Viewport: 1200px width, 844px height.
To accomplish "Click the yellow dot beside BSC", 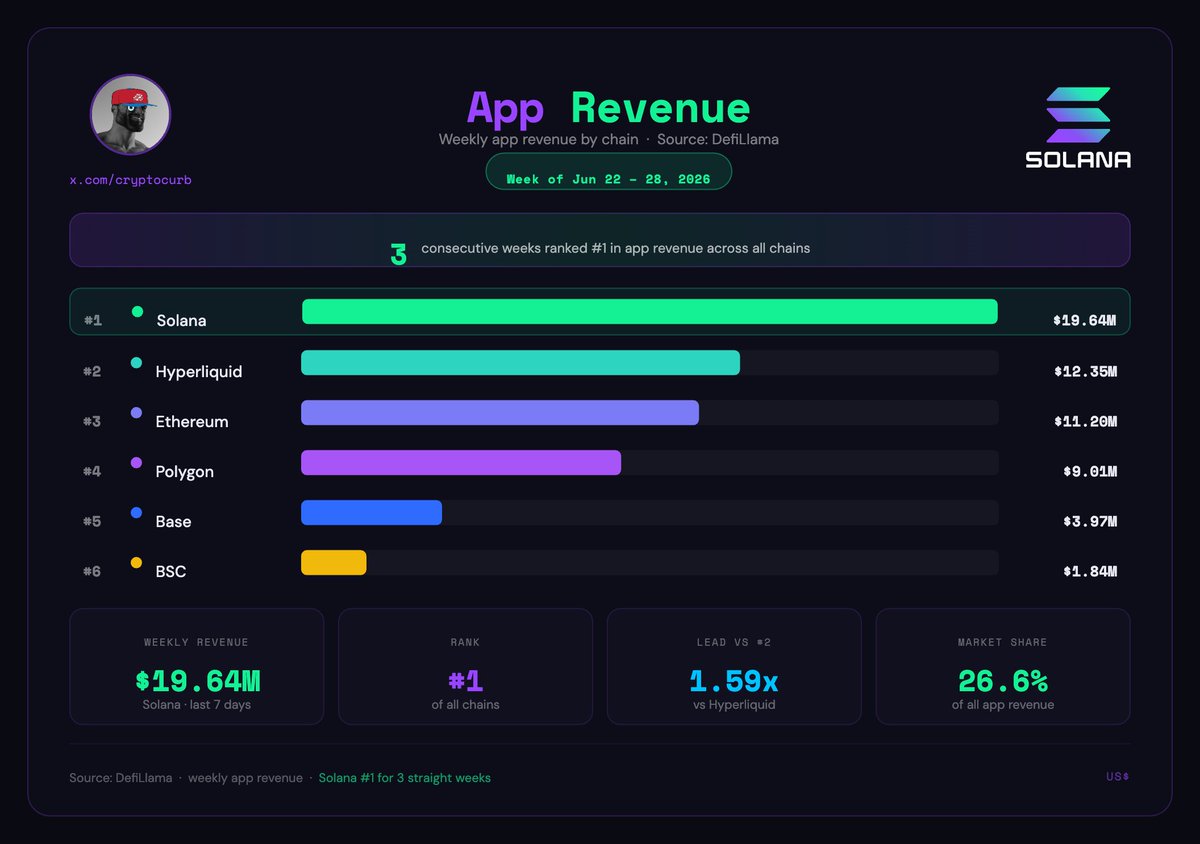I will pyautogui.click(x=137, y=562).
